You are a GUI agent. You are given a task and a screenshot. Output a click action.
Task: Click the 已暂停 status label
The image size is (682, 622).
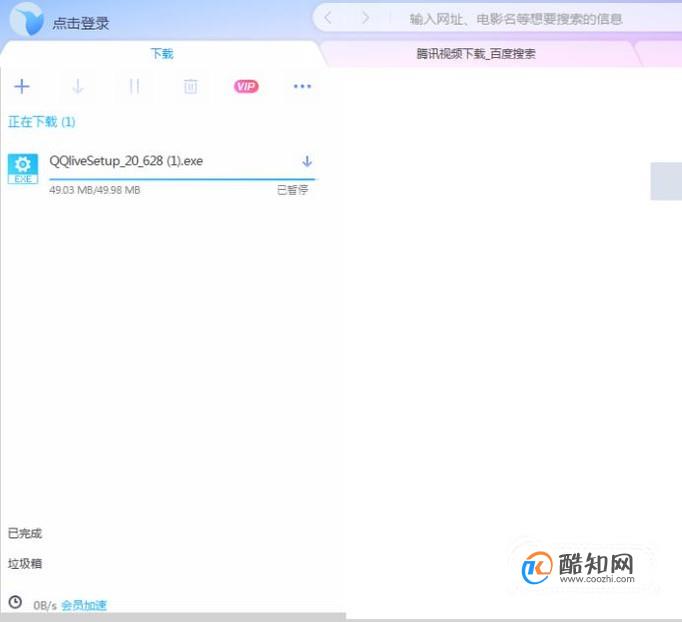(292, 190)
